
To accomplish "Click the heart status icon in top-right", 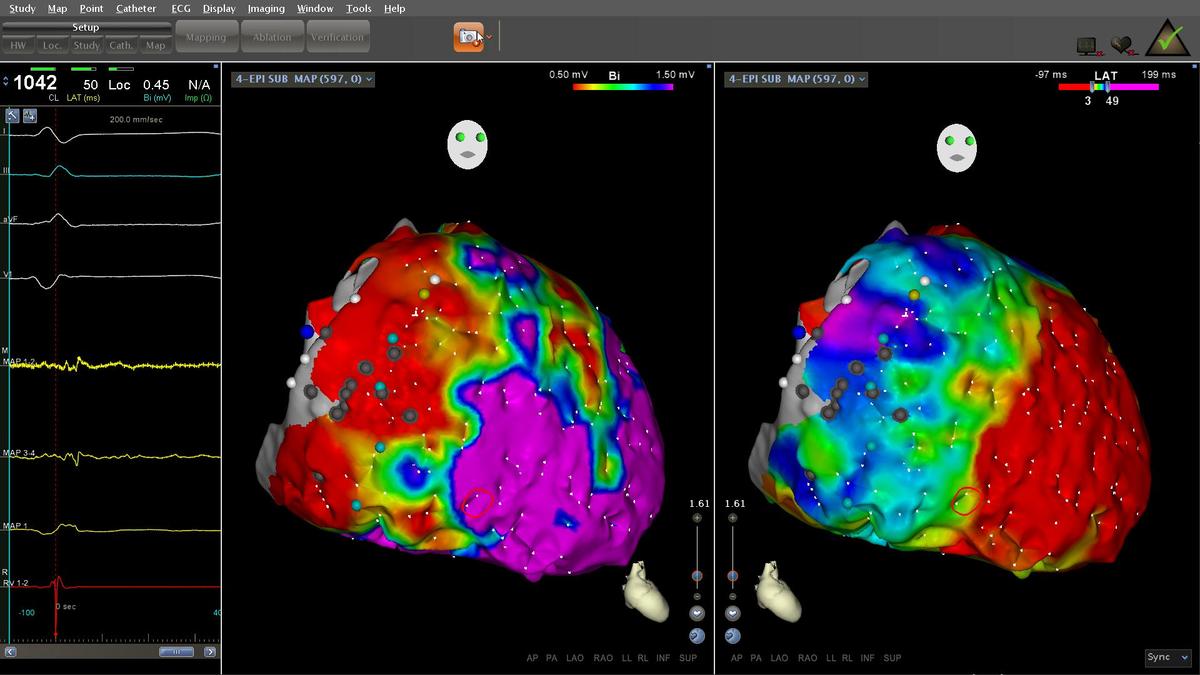I will [1122, 44].
